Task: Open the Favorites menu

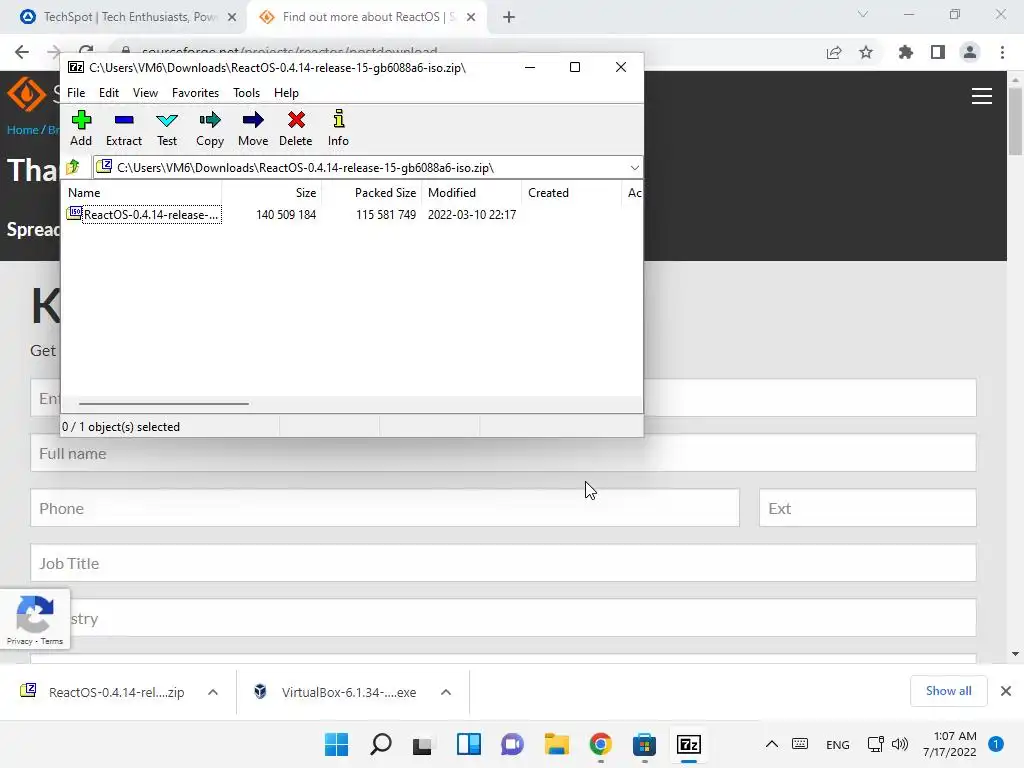Action: [195, 93]
